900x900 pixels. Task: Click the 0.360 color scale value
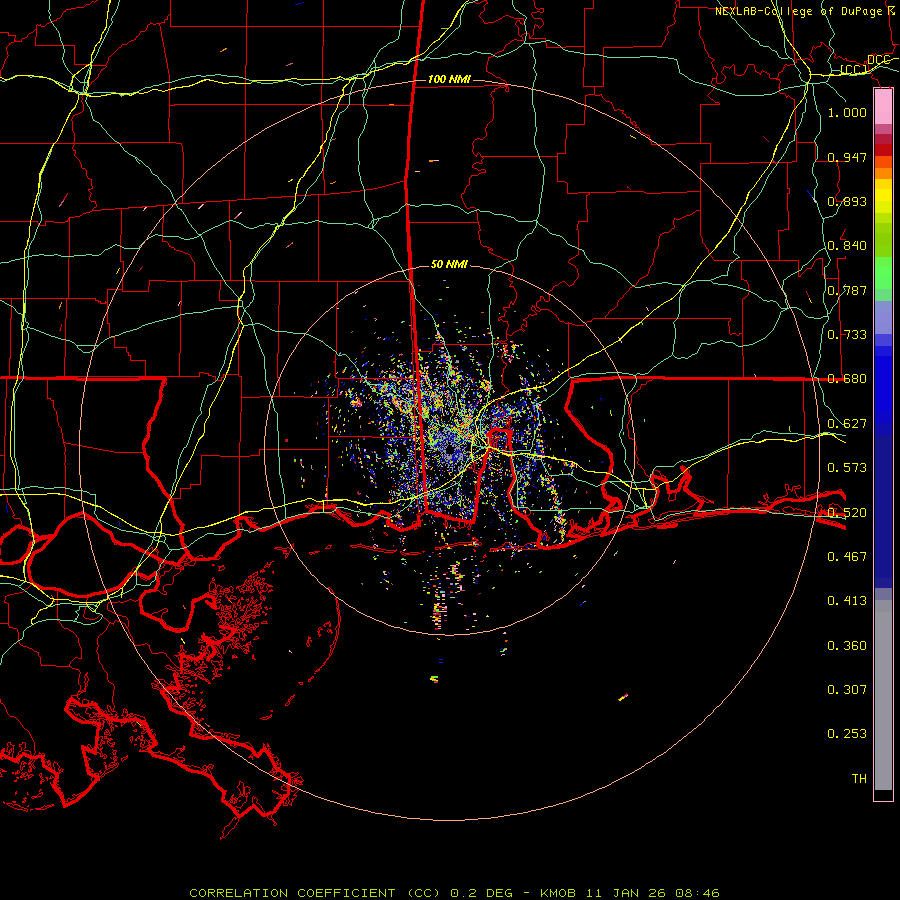click(x=847, y=645)
